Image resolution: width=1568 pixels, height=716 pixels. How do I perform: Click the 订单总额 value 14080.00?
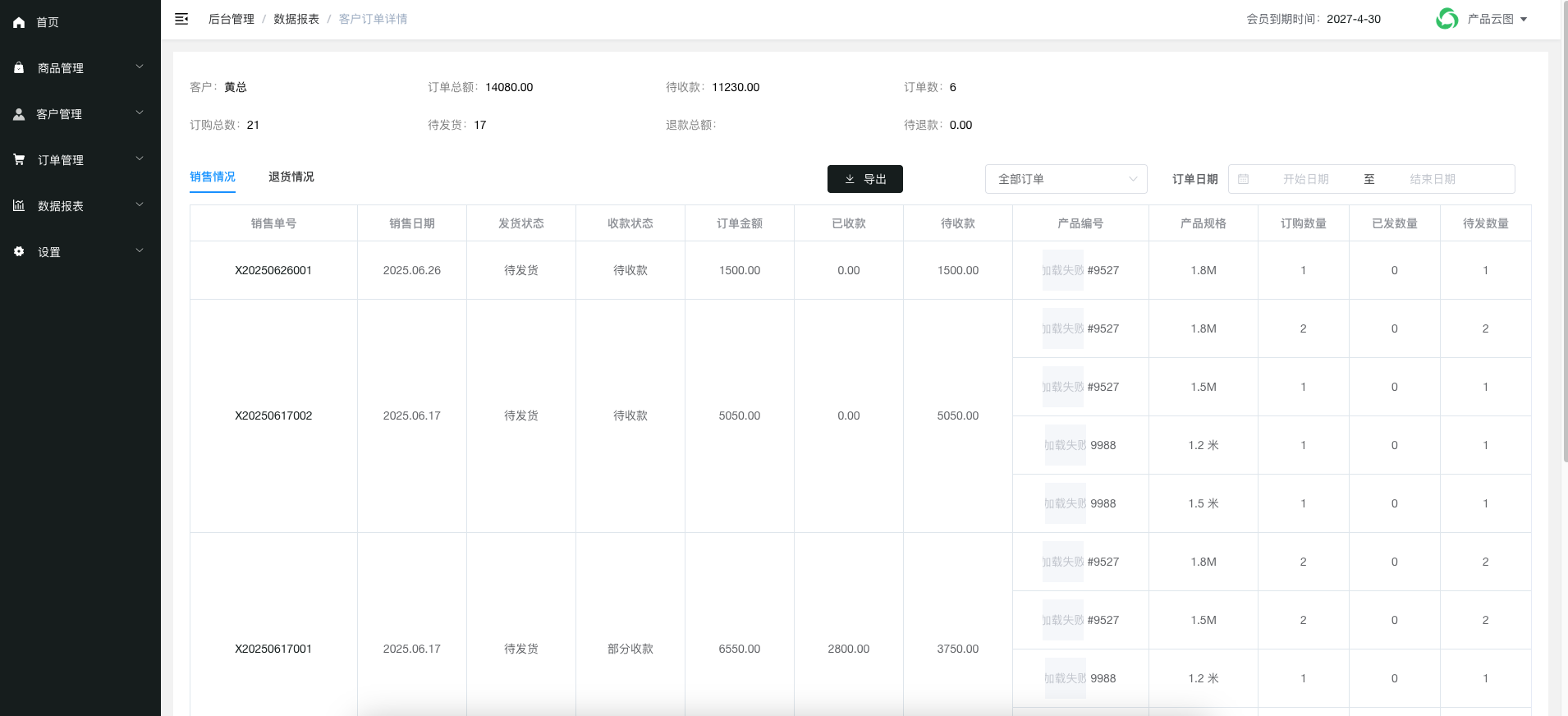point(509,87)
